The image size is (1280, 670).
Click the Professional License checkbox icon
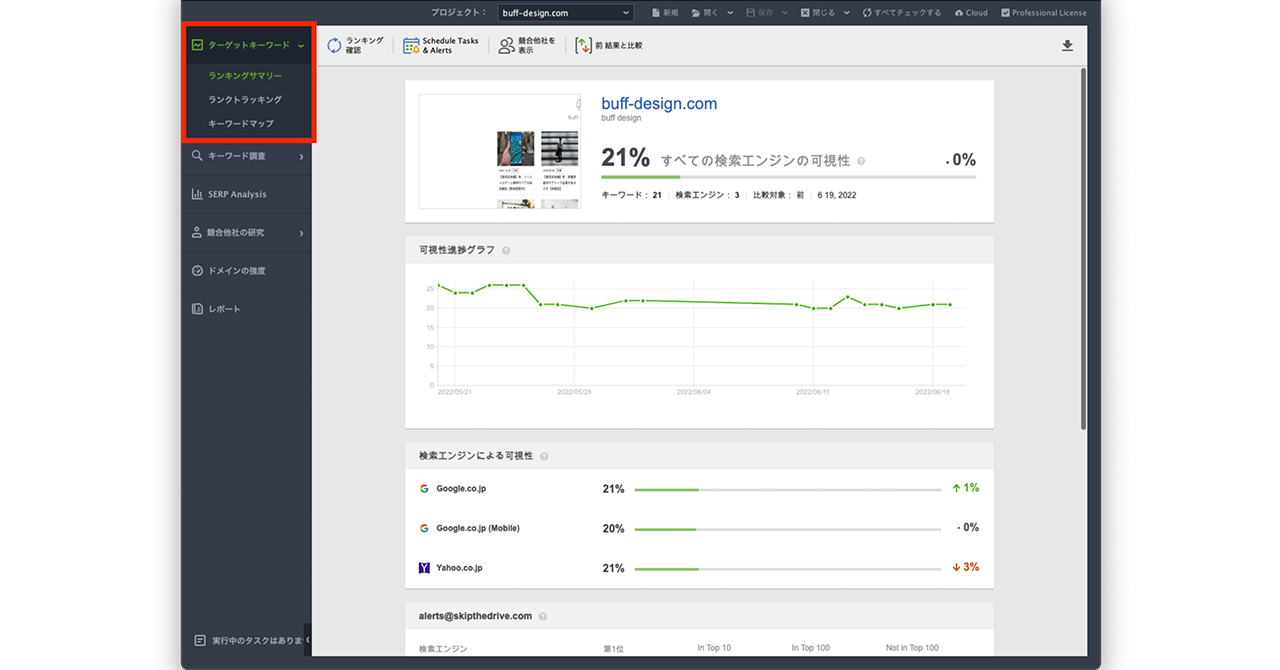click(x=1005, y=13)
